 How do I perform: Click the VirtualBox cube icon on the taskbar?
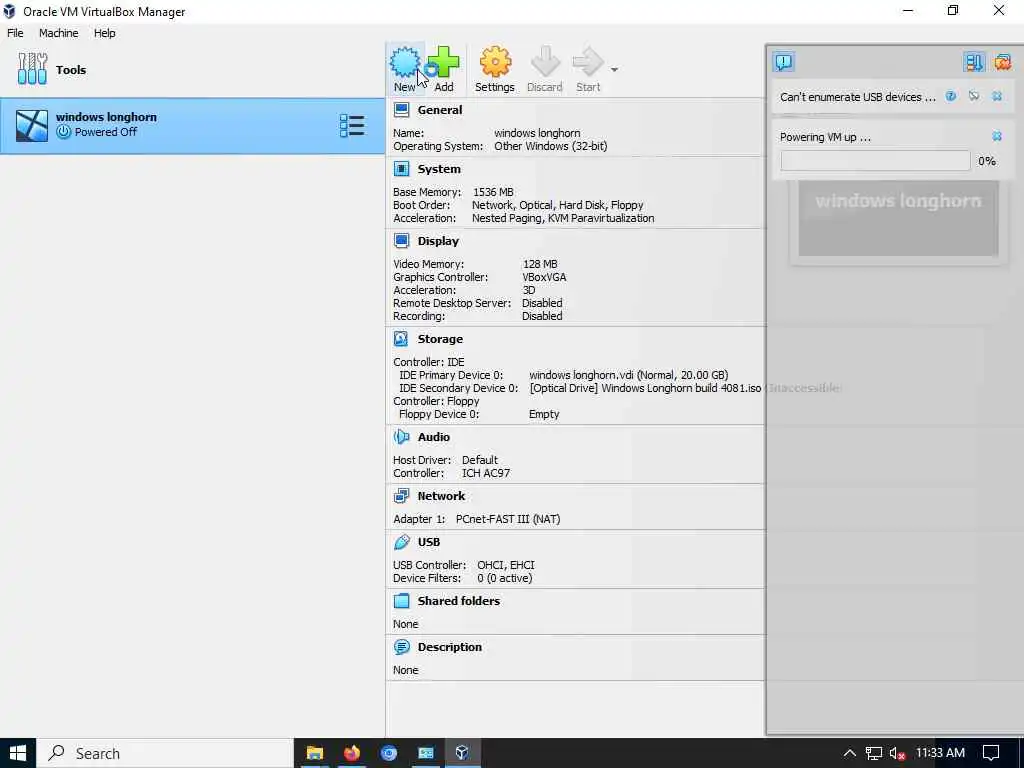click(x=462, y=753)
